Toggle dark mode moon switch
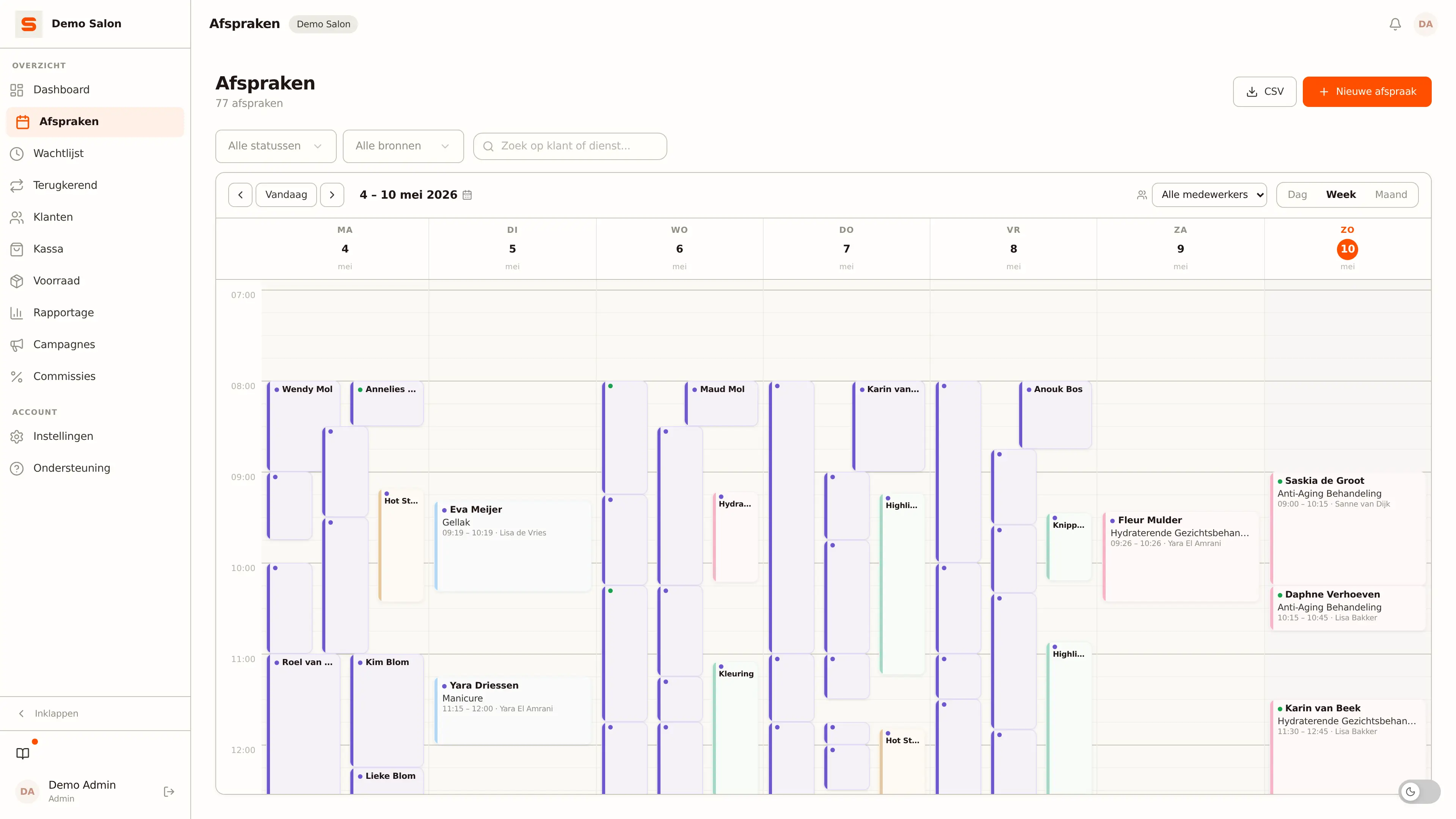Screen dimensions: 1456x819 1419,791
